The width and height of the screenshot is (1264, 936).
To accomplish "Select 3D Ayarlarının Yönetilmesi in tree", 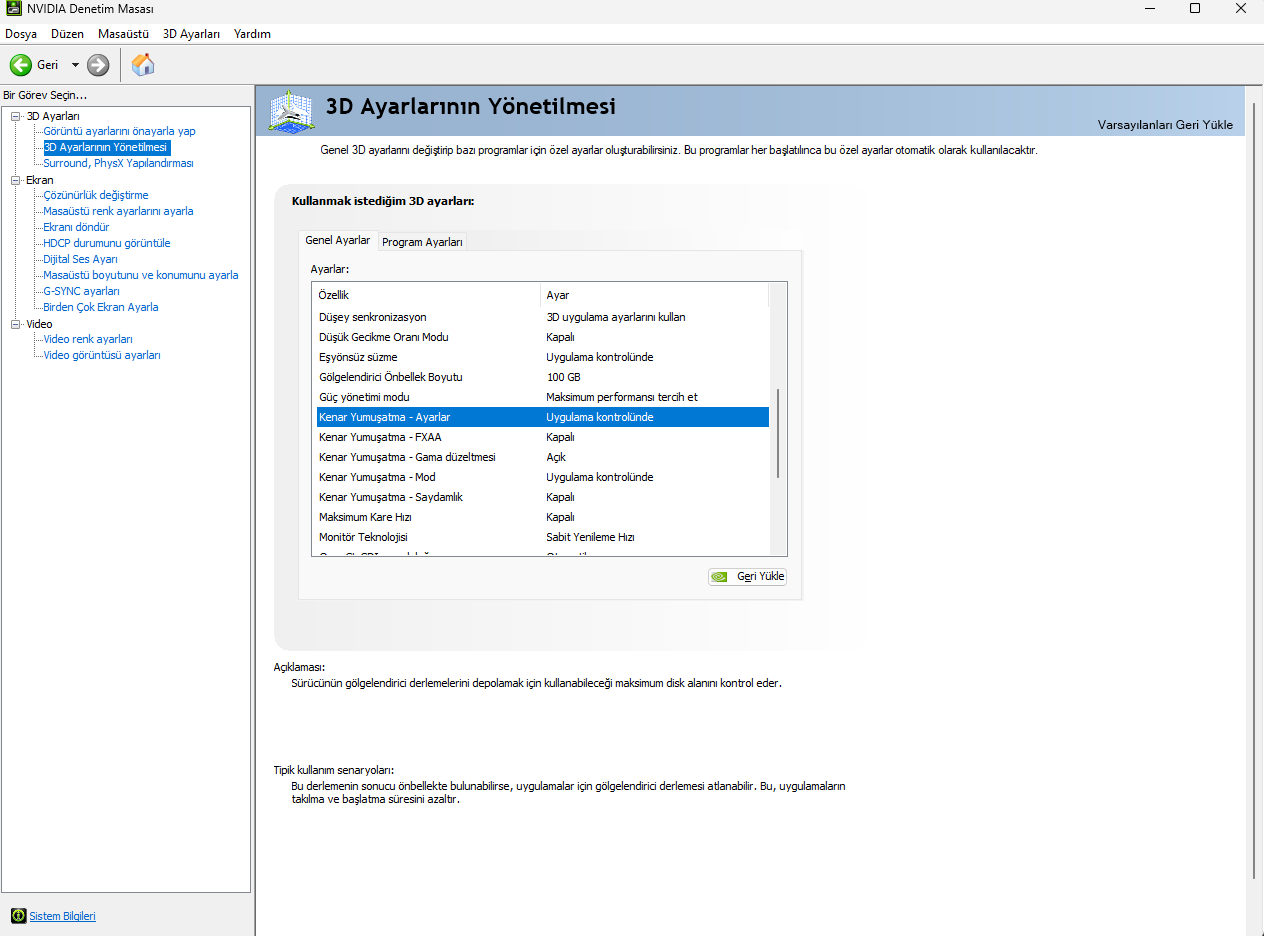I will (x=105, y=147).
